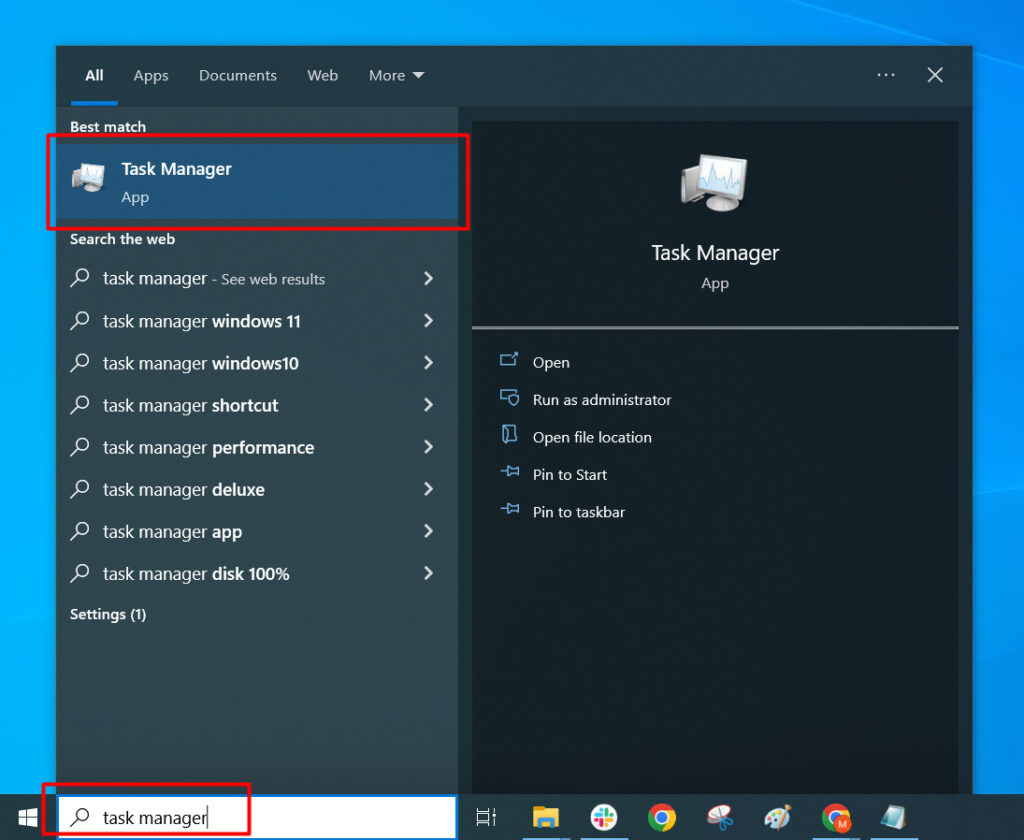Switch to the Apps tab

pos(151,76)
